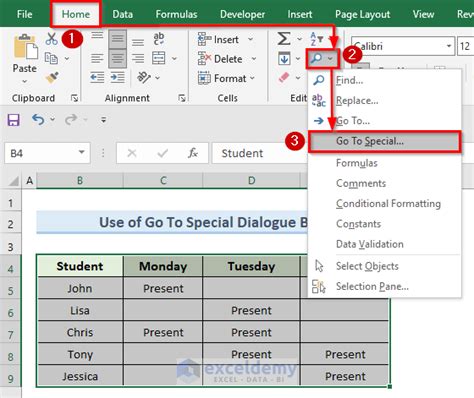Open the AutoSum dropdown arrow
Image resolution: width=474 pixels, height=398 pixels.
tap(299, 39)
